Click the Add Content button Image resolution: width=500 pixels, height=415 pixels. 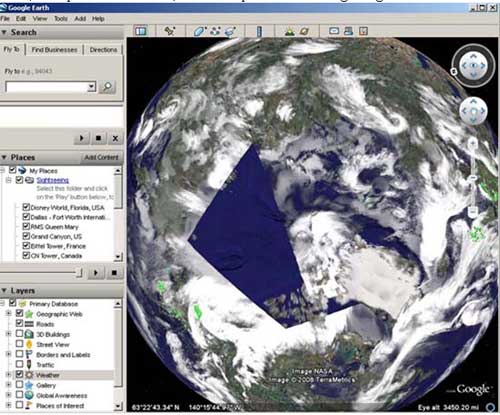[x=101, y=157]
